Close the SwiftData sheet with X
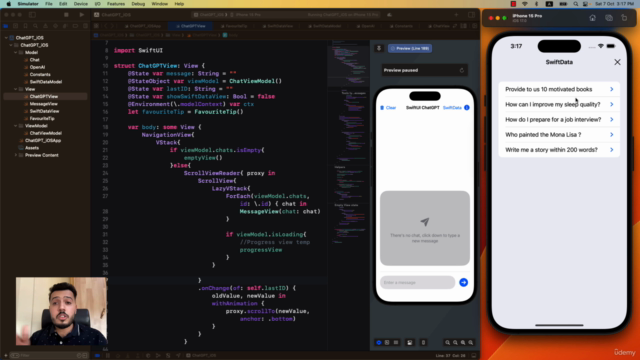Image resolution: width=640 pixels, height=360 pixels. coord(617,62)
